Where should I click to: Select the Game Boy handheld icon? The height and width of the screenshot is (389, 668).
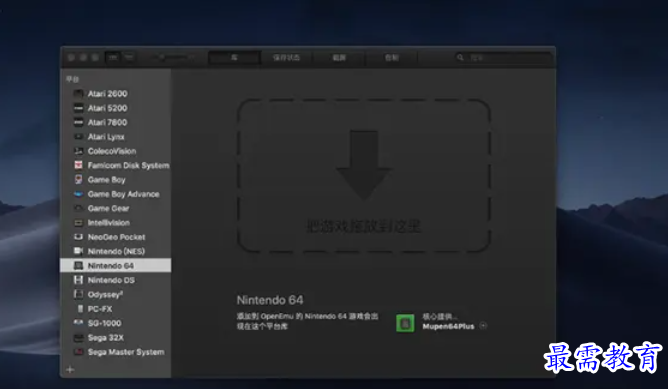[x=78, y=180]
